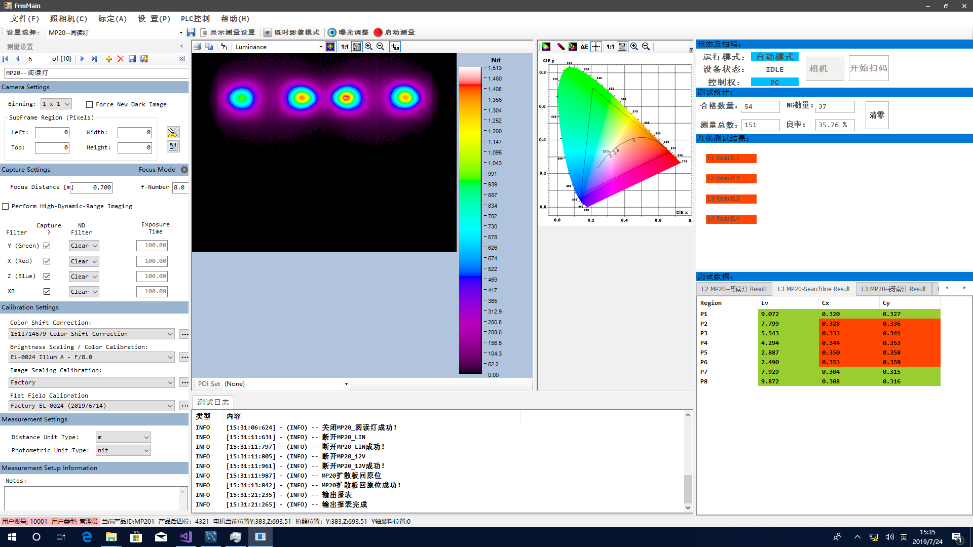Click the copy icon above the luminance image
Screen dimensions: 973x547
coord(209,47)
